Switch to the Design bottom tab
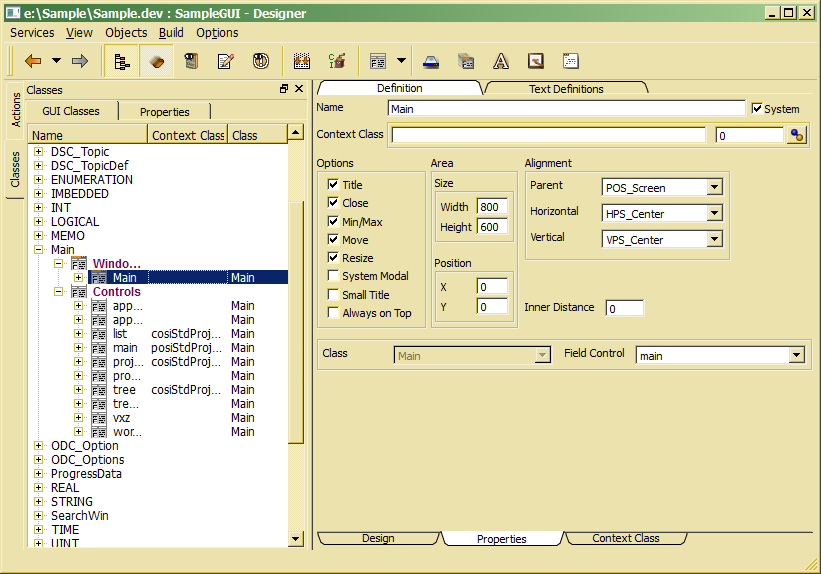 pos(378,538)
